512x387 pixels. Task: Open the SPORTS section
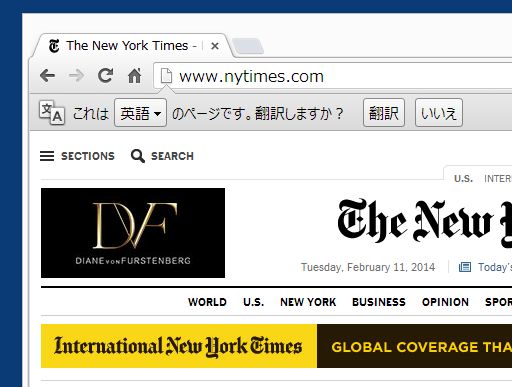click(x=498, y=302)
